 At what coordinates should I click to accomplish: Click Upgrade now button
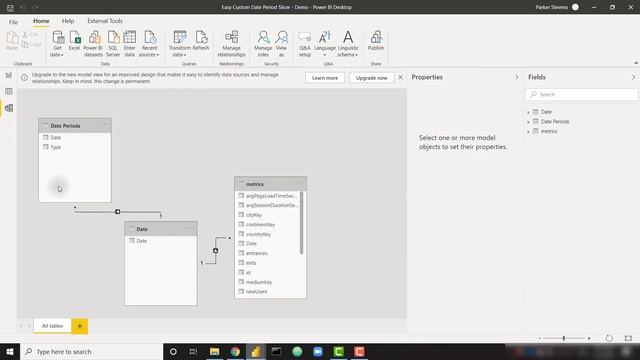pyautogui.click(x=371, y=78)
